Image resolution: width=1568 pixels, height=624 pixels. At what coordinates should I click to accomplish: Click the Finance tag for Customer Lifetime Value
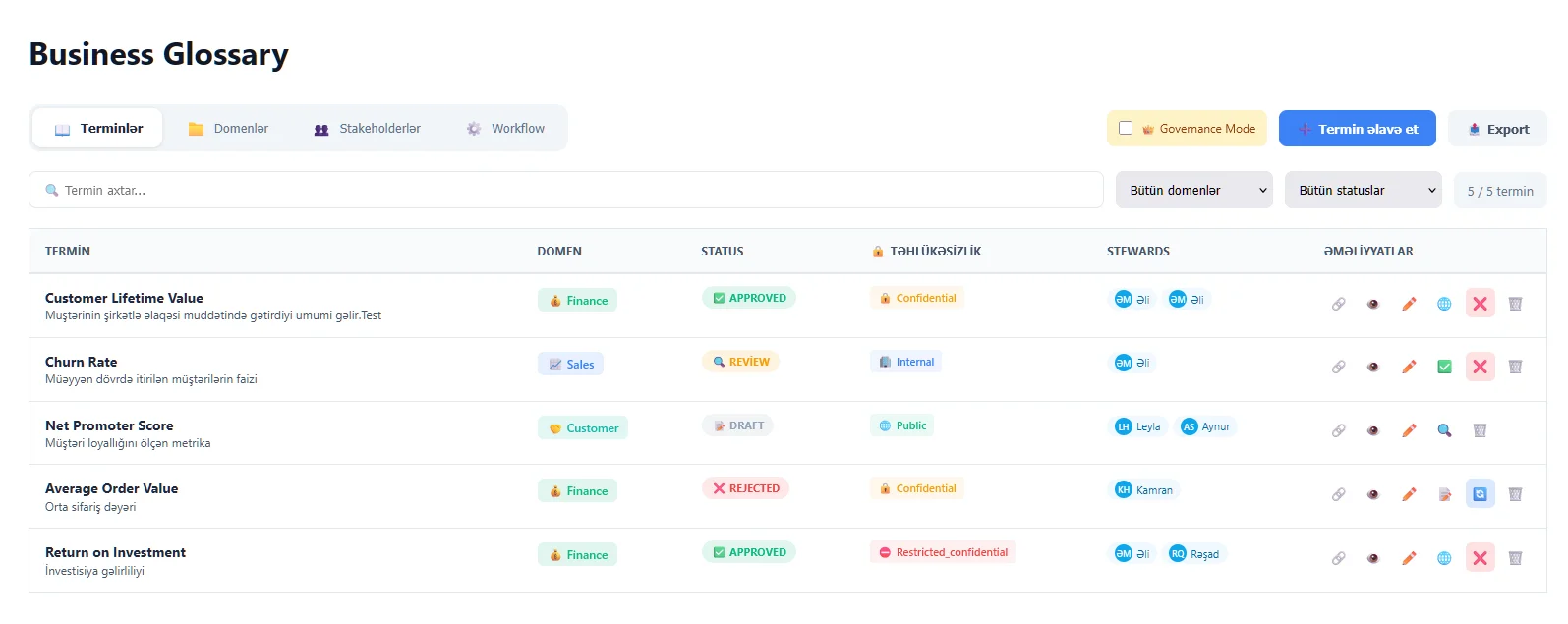click(x=577, y=300)
